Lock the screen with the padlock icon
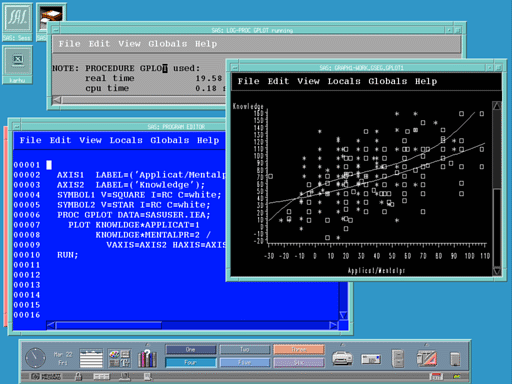The height and width of the screenshot is (384, 512). click(x=78, y=377)
